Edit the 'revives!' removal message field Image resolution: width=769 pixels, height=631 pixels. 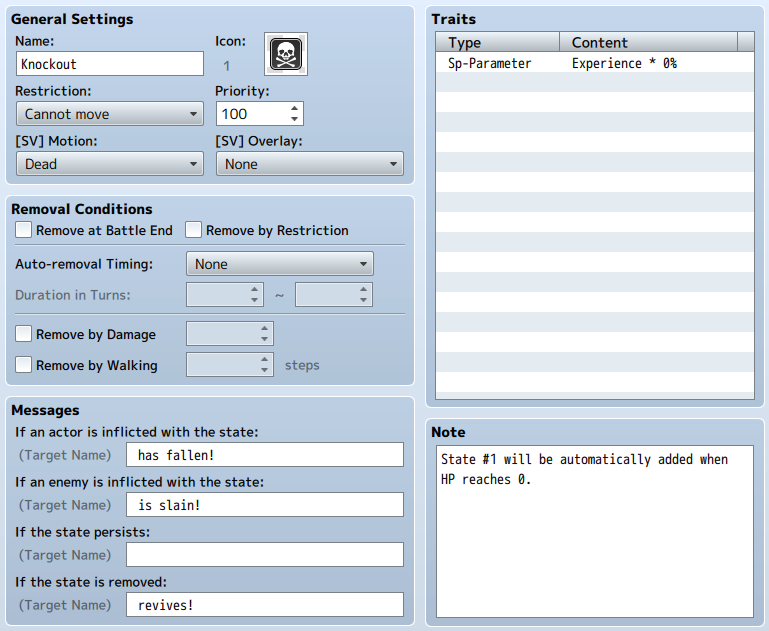(x=265, y=605)
